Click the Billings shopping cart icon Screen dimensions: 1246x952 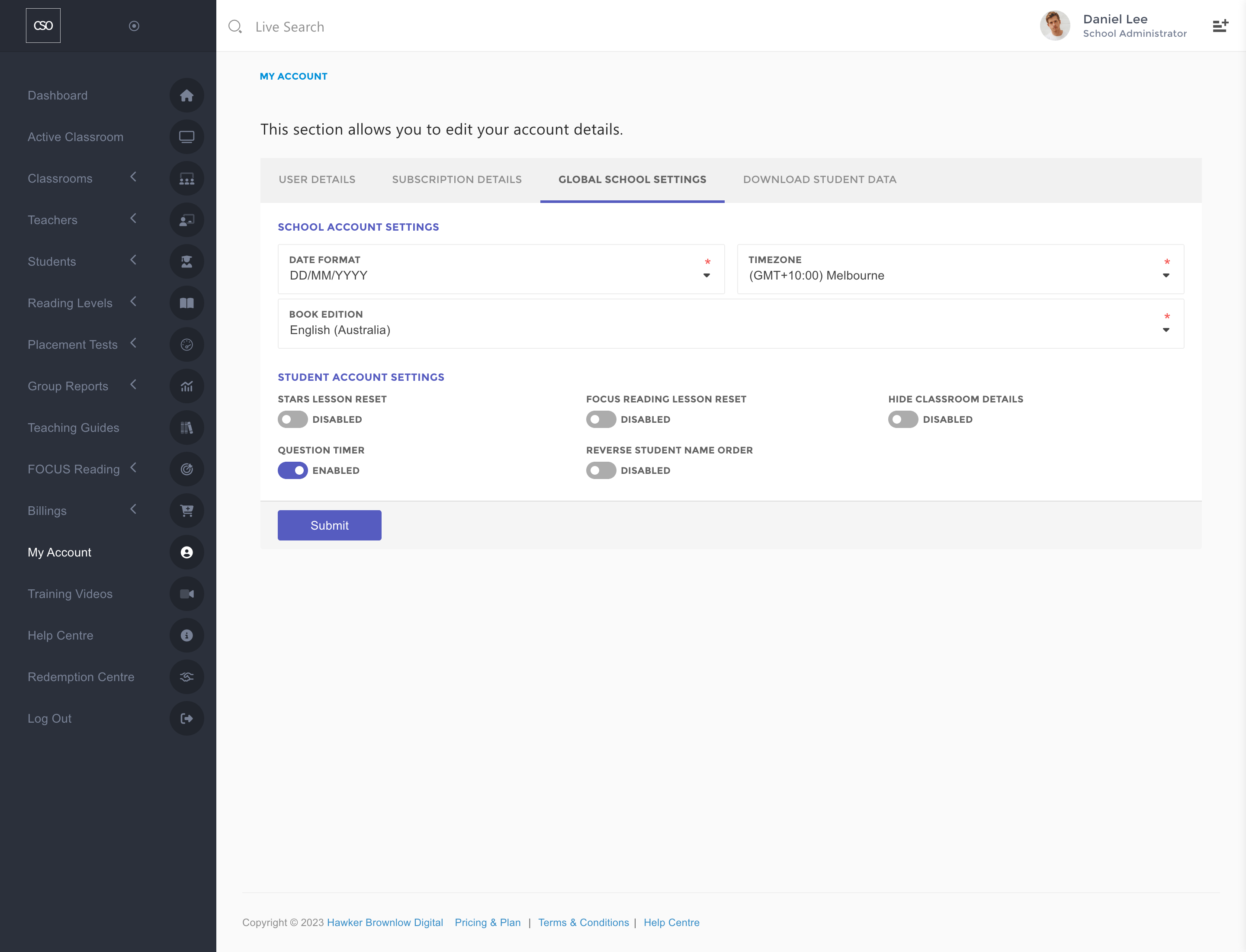[186, 511]
